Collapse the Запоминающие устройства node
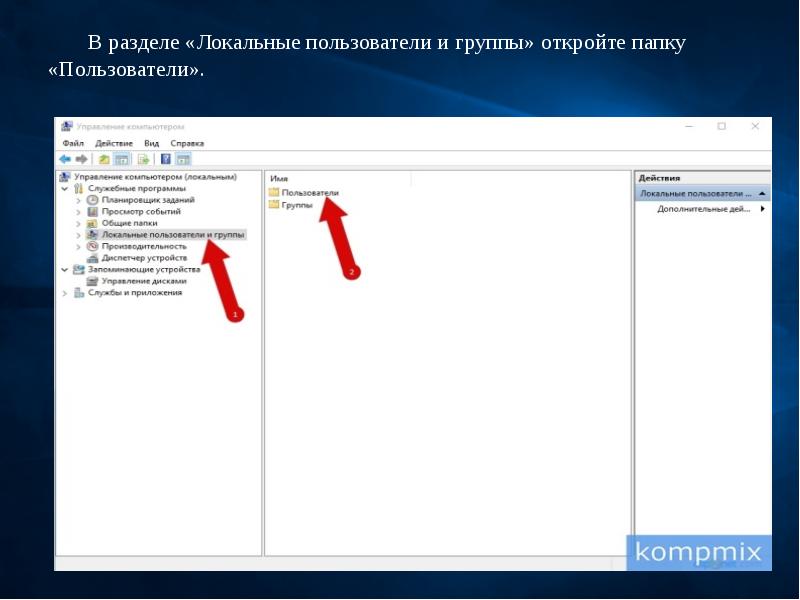Screen dimensions: 800x600 pyautogui.click(x=66, y=269)
